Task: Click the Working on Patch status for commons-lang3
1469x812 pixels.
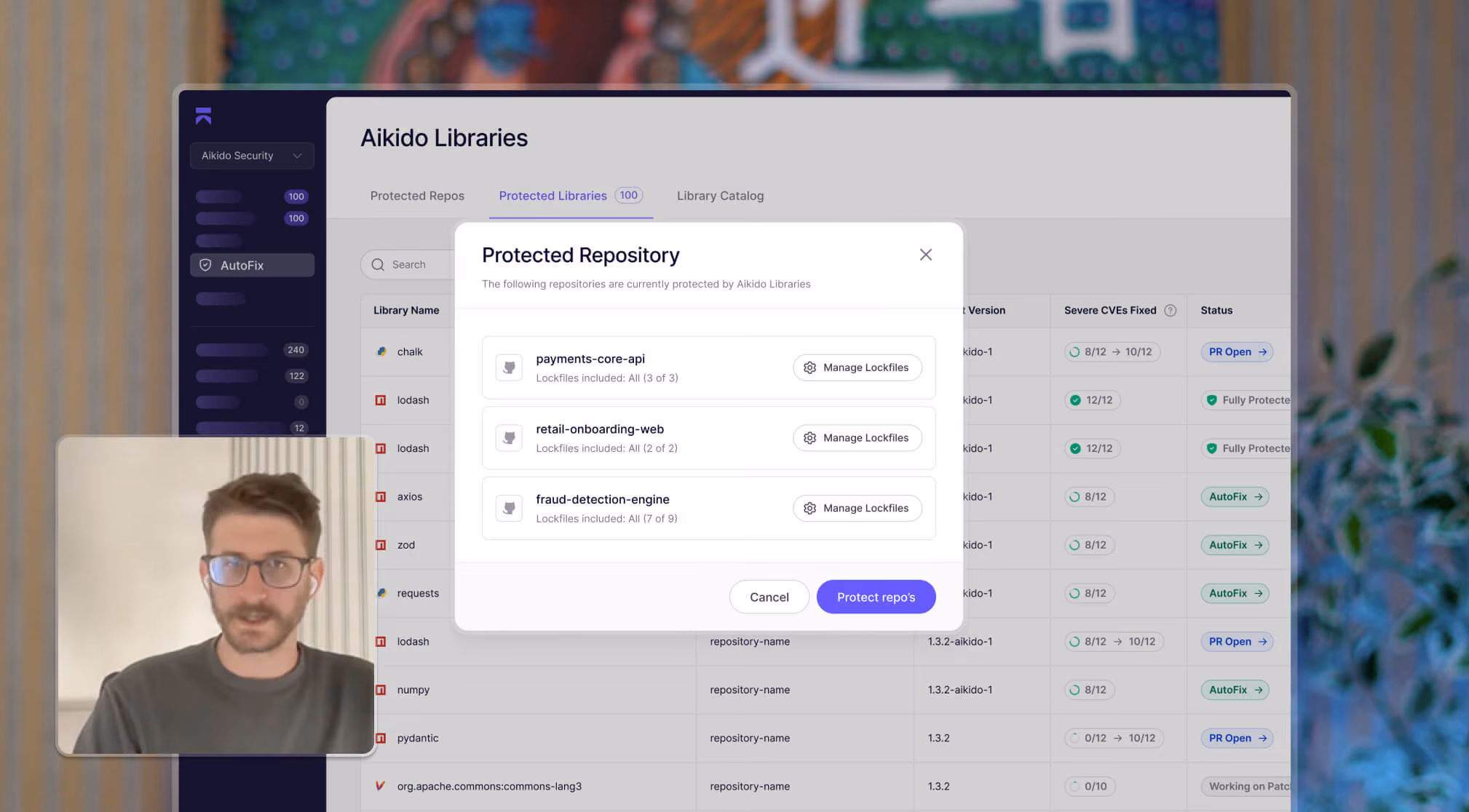Action: click(1246, 786)
